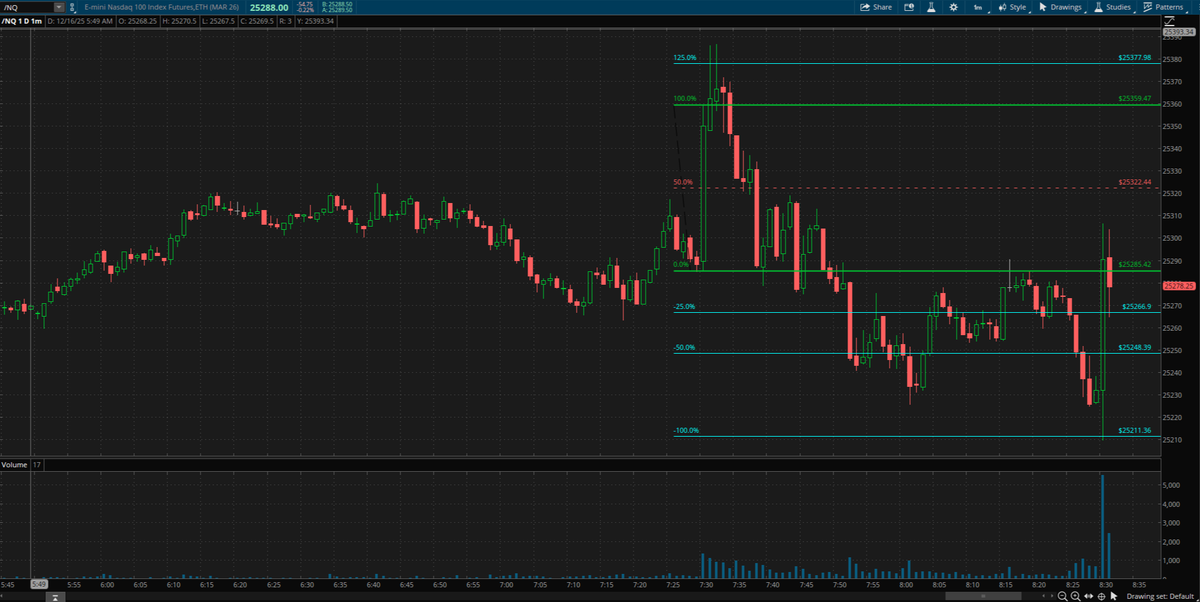This screenshot has width=1200, height=602.
Task: Click the D: 12/16/25 5:49 AM date readout
Action: click(x=80, y=21)
